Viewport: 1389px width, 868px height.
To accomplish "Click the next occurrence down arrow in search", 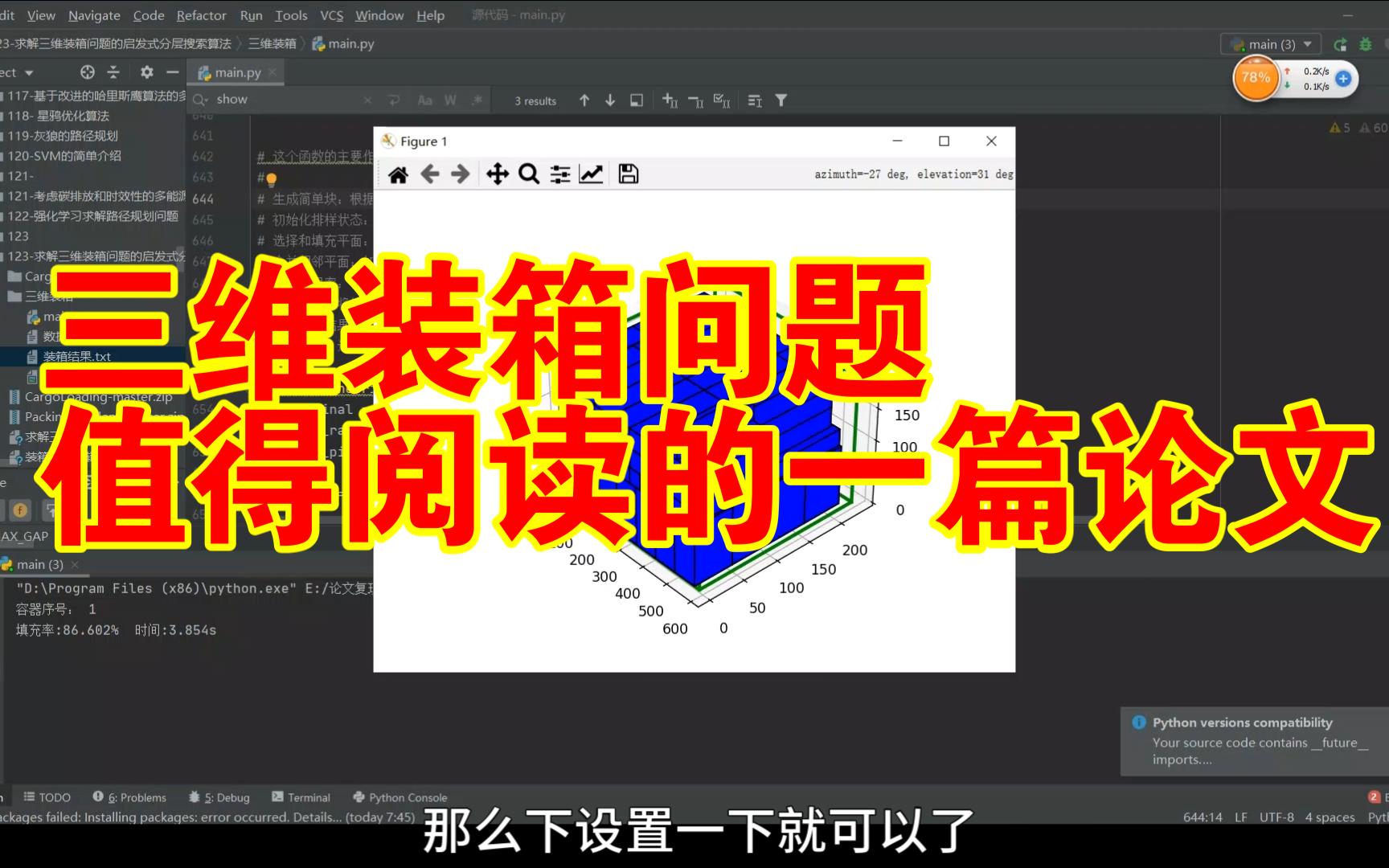I will [x=610, y=100].
